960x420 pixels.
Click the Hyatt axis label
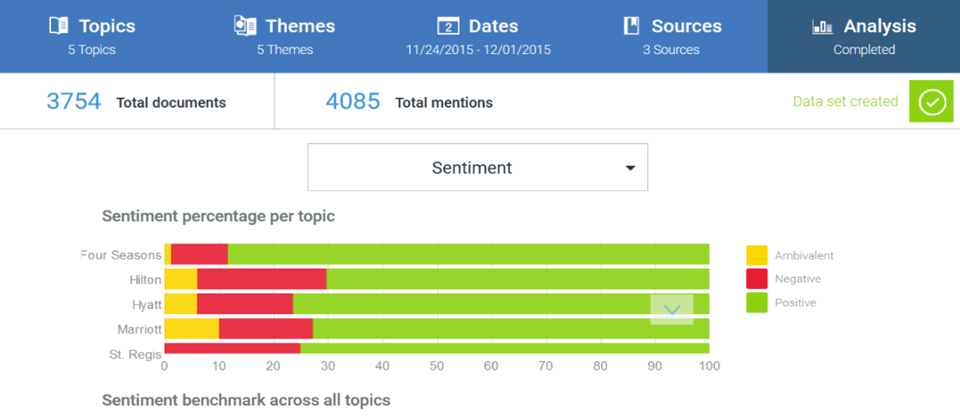tap(147, 304)
